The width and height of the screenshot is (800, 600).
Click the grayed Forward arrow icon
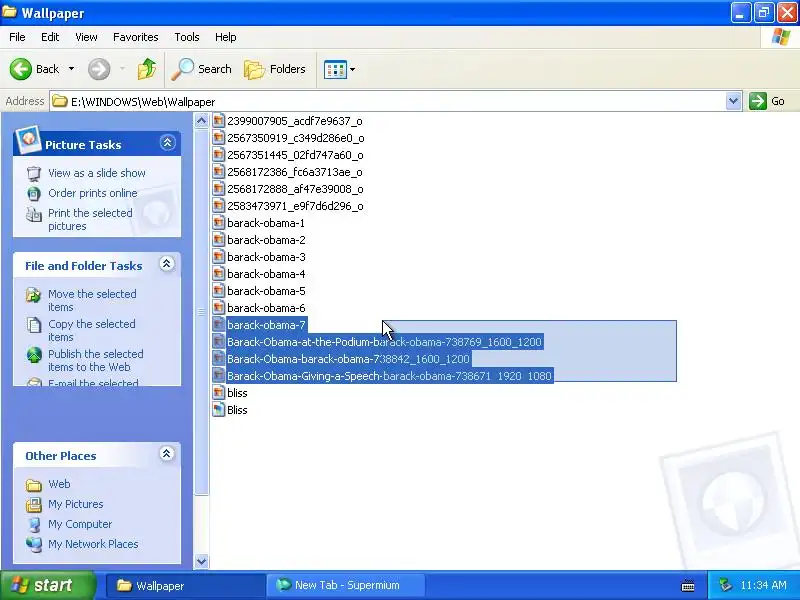pyautogui.click(x=99, y=69)
